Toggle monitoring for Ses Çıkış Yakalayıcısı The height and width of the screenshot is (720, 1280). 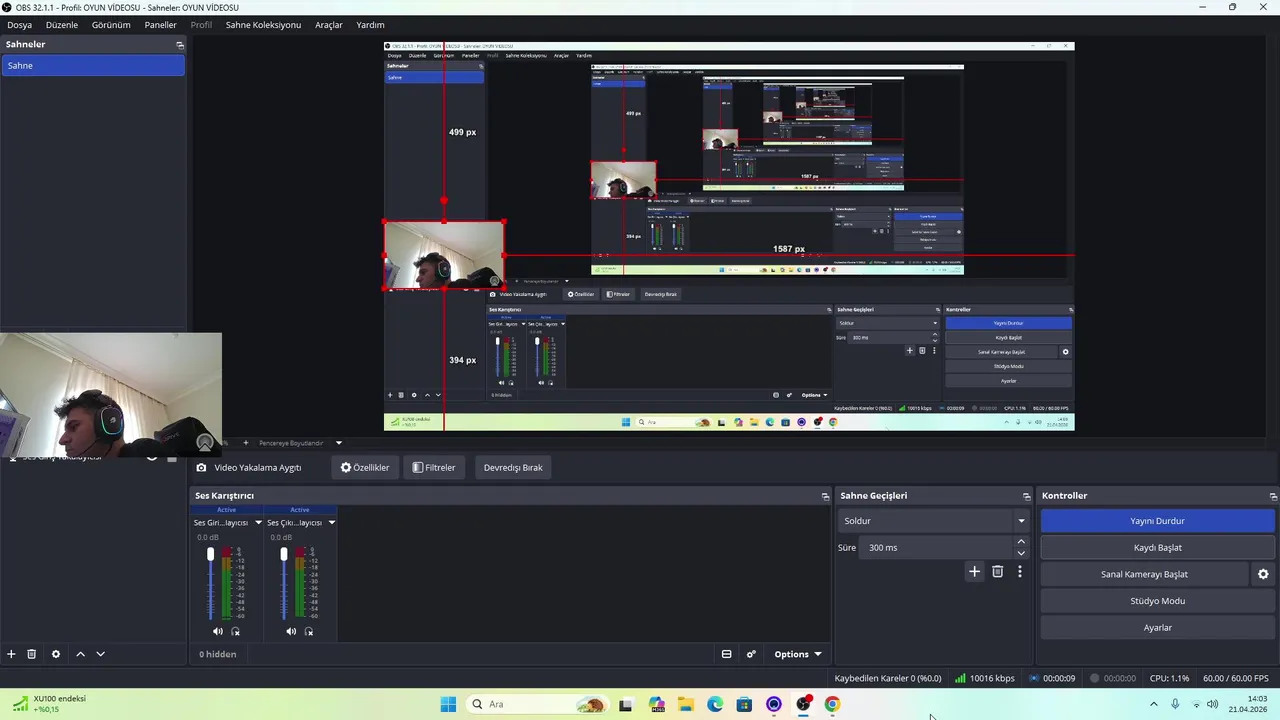point(309,631)
